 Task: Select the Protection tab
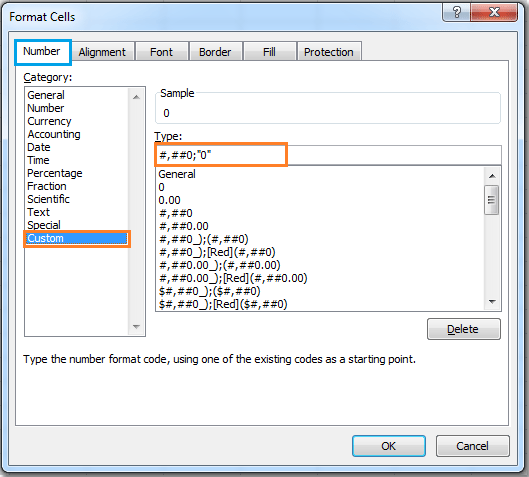click(x=329, y=52)
